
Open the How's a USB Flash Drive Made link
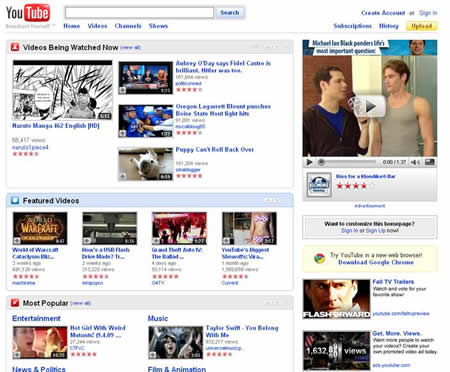pos(106,253)
